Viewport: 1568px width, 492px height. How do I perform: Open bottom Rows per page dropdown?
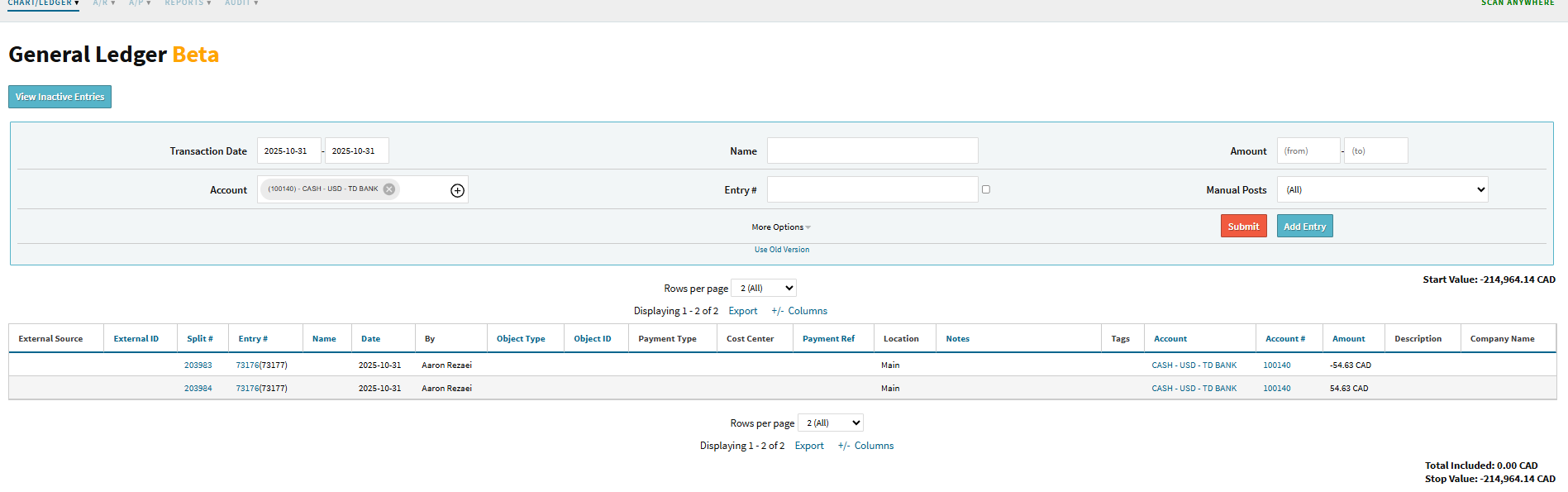point(830,423)
